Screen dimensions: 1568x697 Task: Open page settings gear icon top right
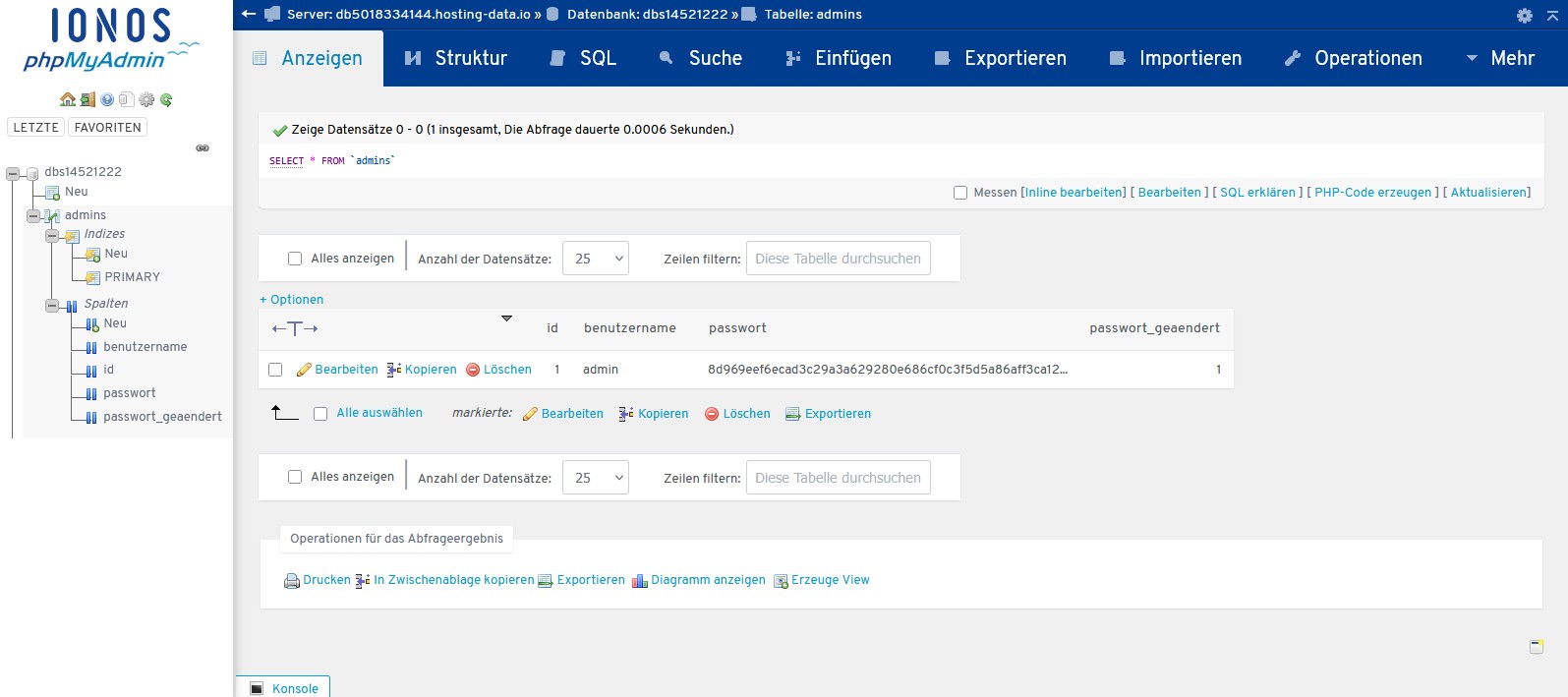pos(1524,15)
